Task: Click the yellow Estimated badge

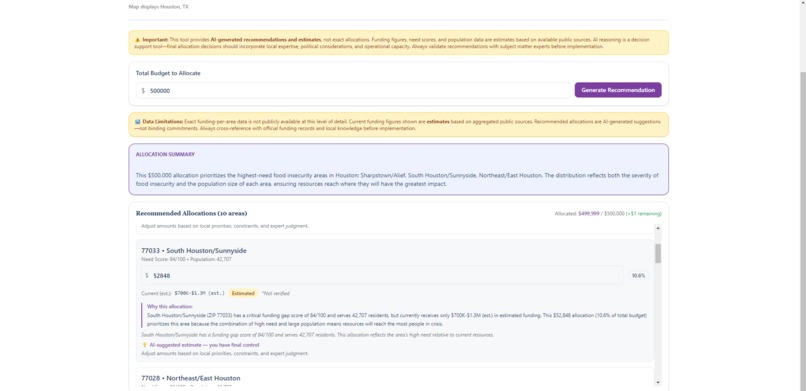Action: (x=243, y=293)
